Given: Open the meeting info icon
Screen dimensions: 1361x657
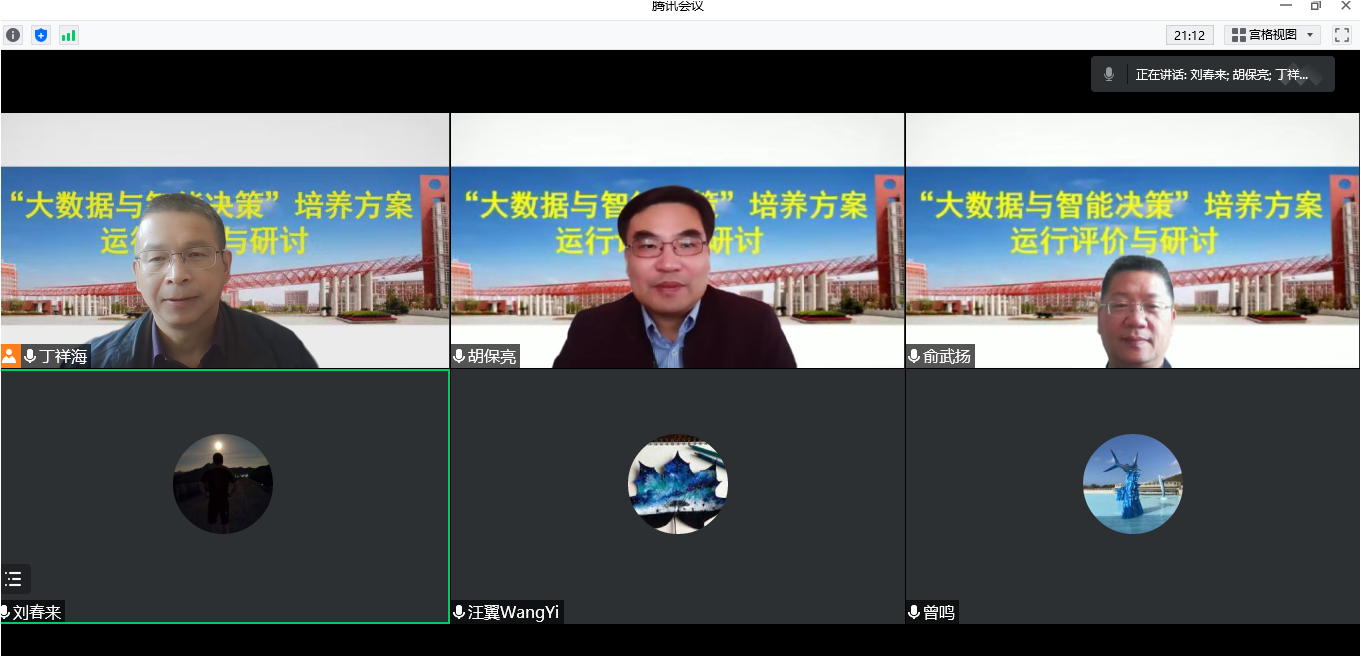Looking at the screenshot, I should click(x=13, y=35).
